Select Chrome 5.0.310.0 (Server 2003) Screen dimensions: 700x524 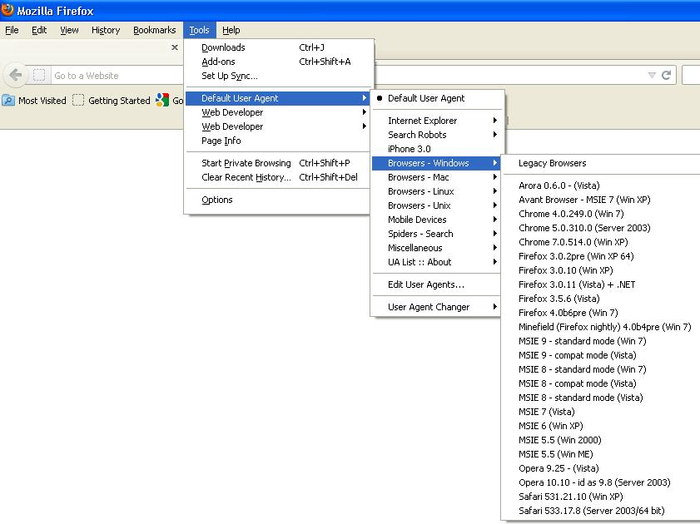601,228
